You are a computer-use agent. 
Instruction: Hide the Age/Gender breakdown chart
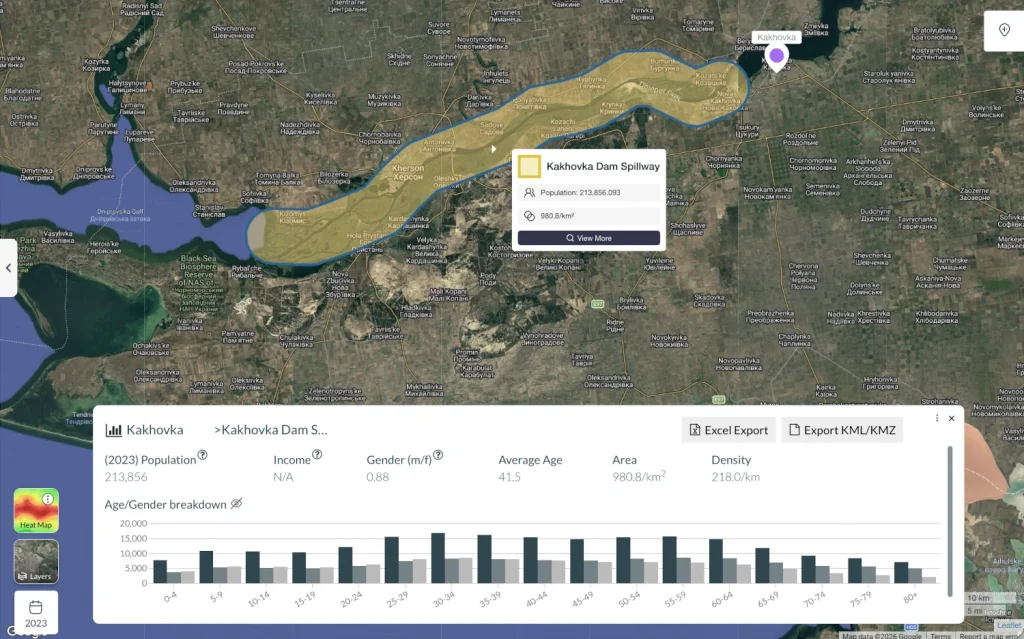tap(236, 503)
